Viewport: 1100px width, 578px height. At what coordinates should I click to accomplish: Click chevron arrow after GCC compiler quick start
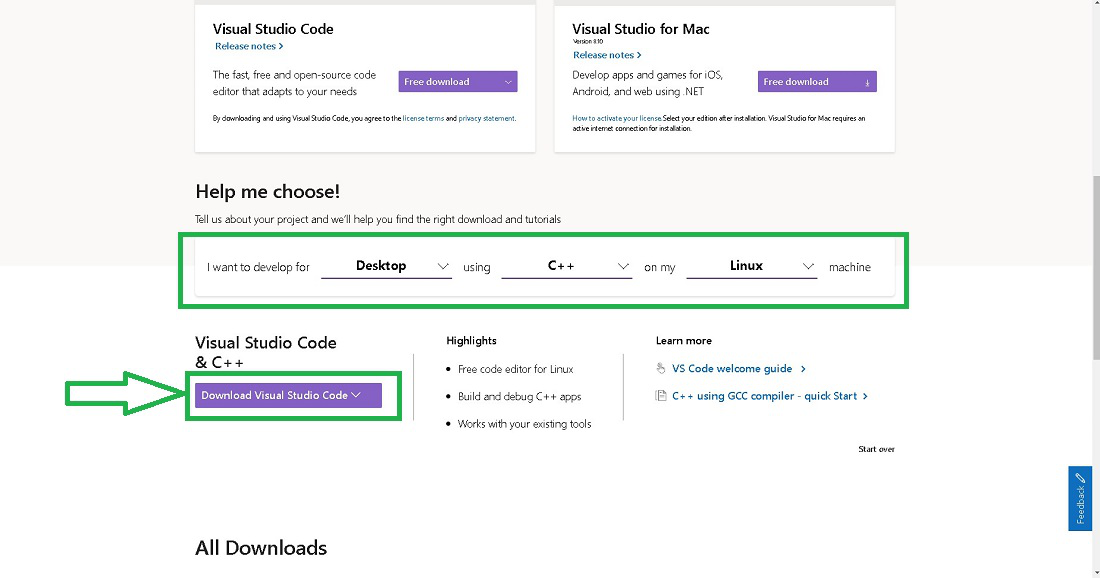[865, 396]
